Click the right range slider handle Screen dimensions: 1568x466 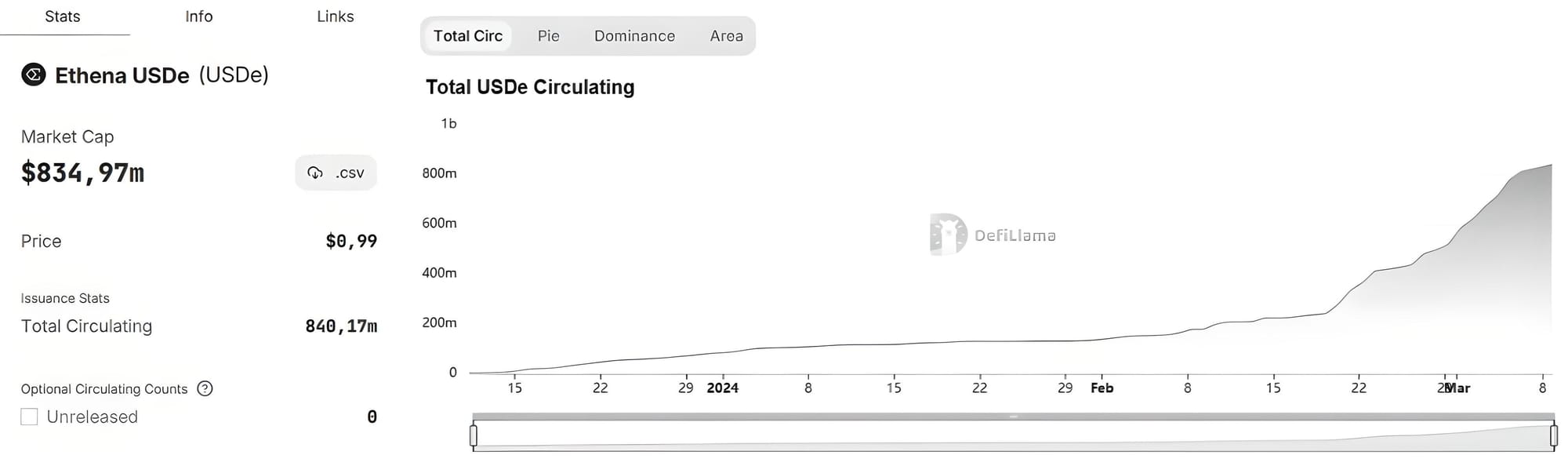tap(1554, 435)
